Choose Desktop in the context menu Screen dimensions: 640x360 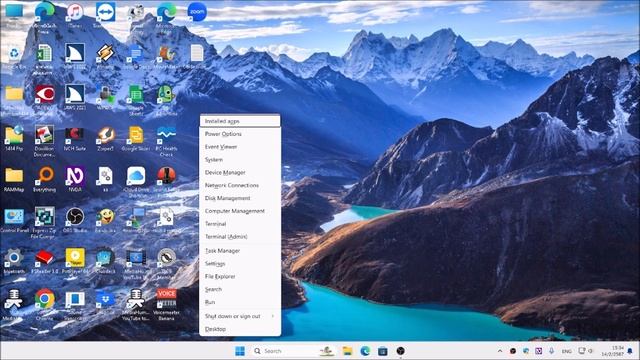(240, 329)
